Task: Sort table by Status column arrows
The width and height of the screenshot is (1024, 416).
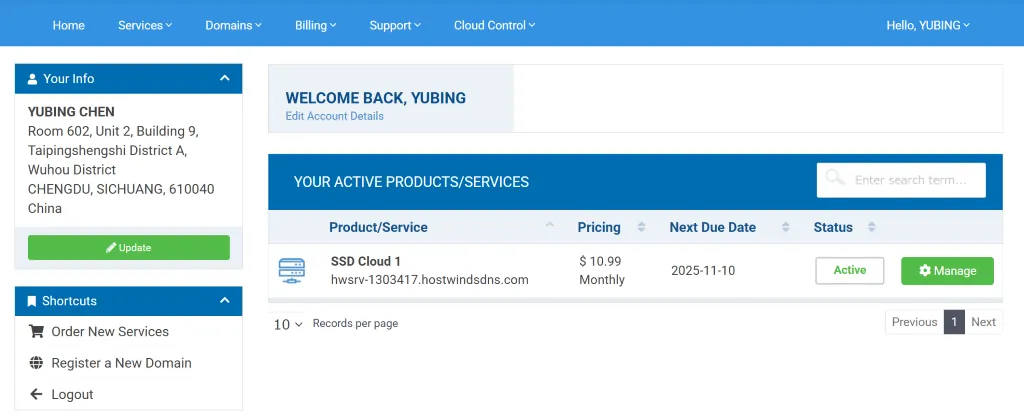Action: [871, 227]
